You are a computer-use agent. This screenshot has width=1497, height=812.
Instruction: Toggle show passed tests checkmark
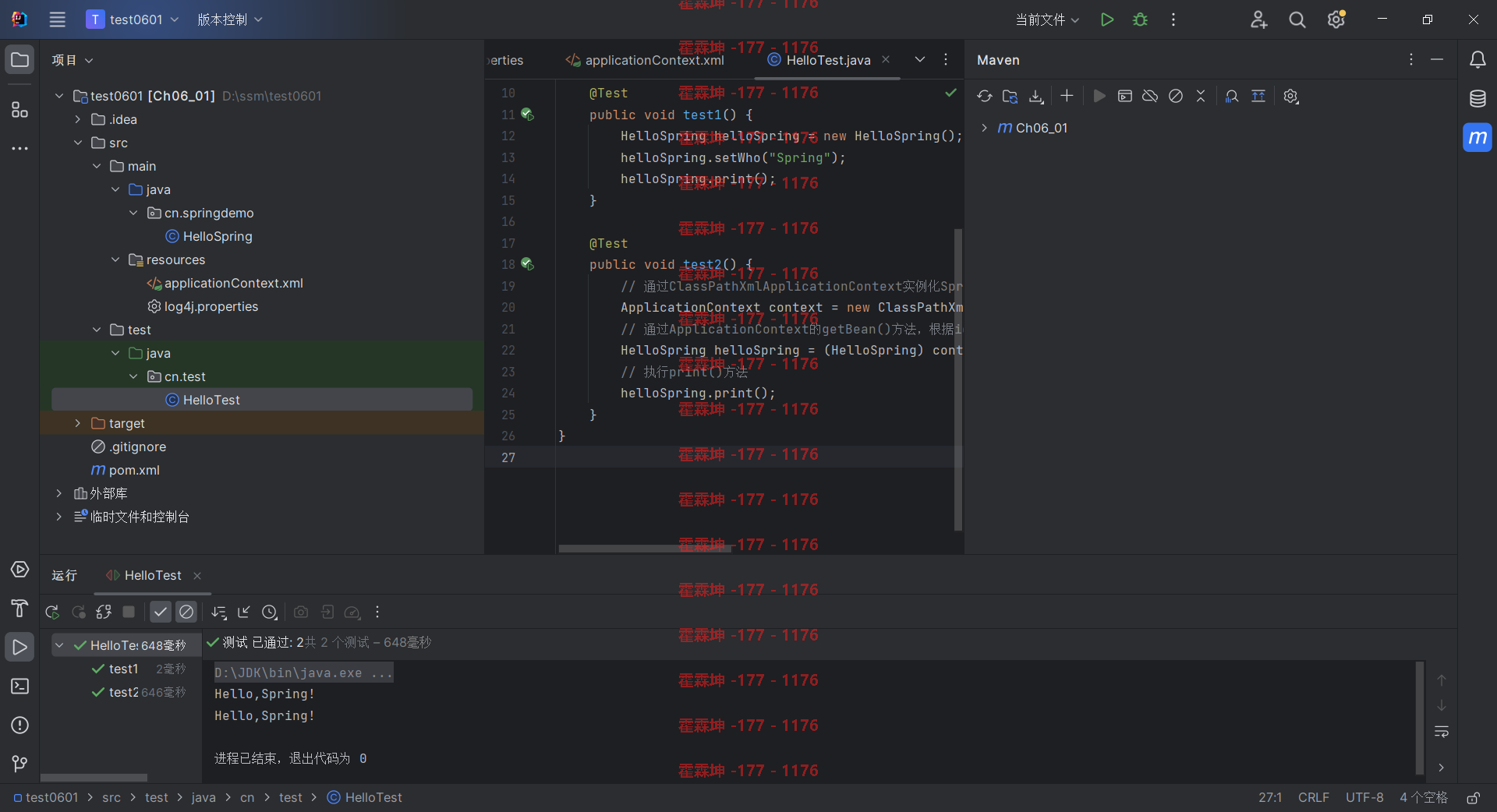[161, 613]
